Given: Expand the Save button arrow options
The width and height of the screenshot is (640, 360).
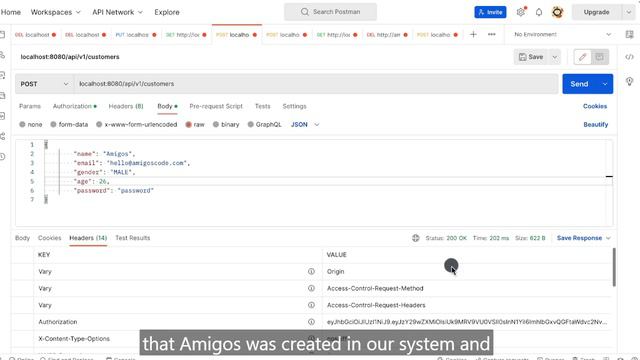Looking at the screenshot, I should (554, 57).
